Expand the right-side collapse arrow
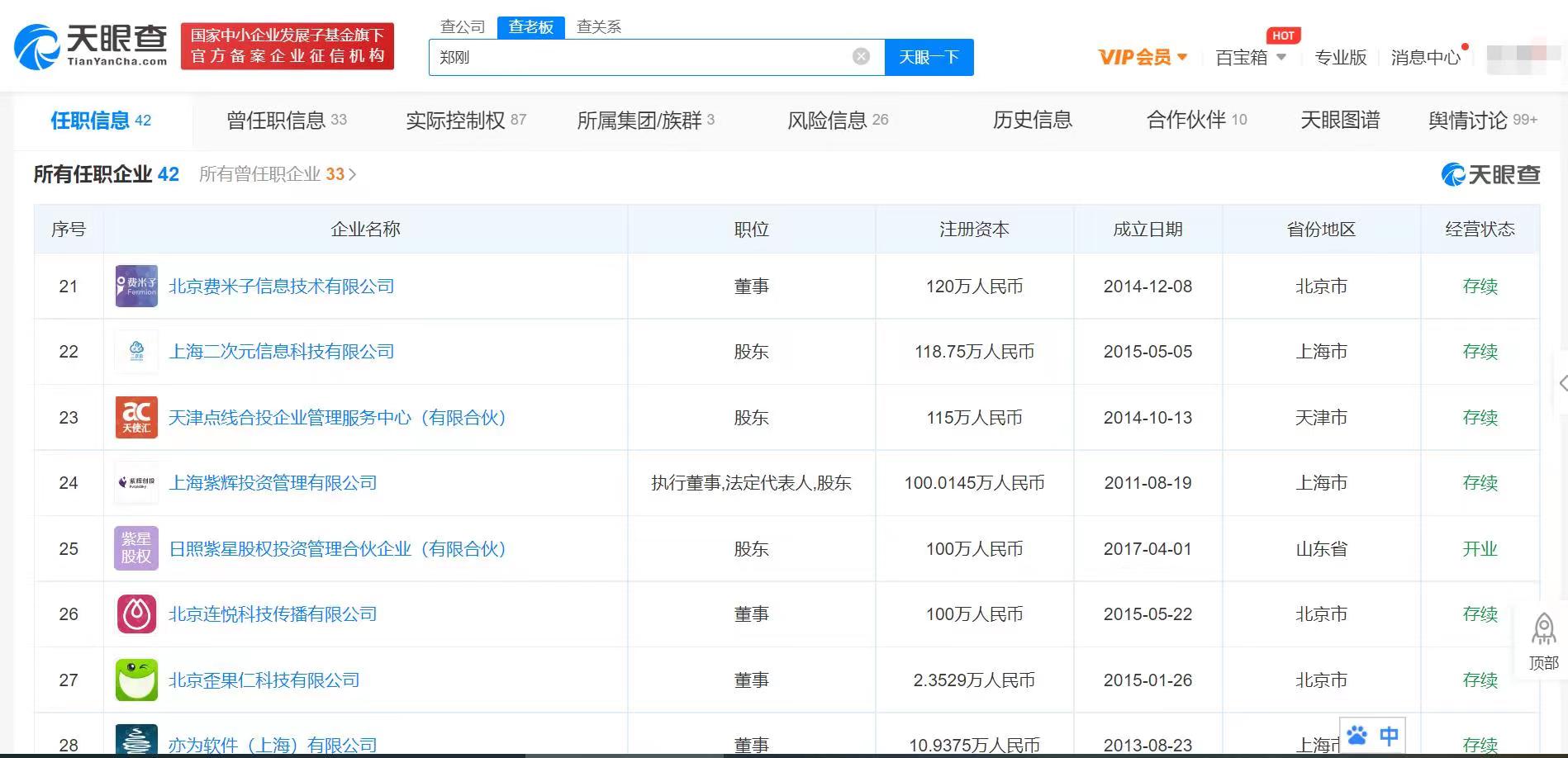1568x758 pixels. point(1561,383)
